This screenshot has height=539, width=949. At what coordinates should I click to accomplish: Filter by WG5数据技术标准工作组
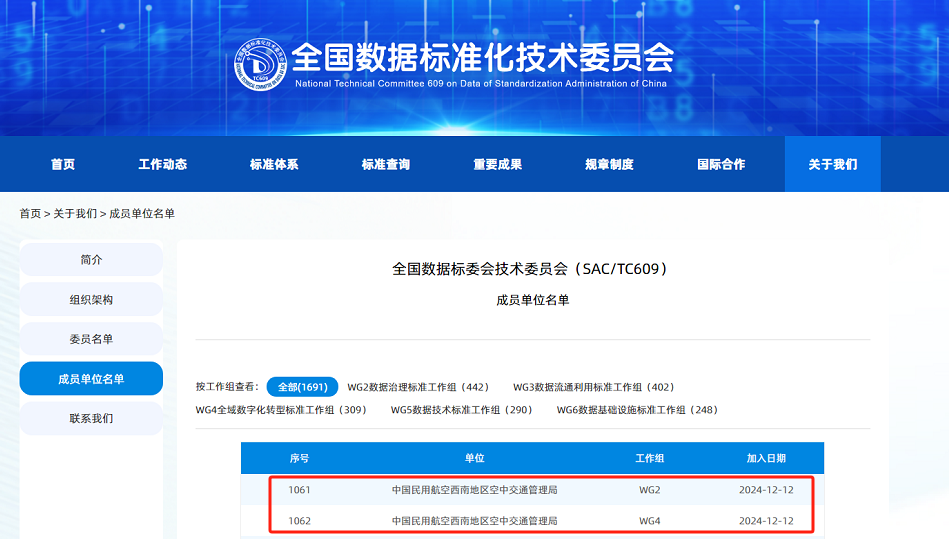pos(461,410)
